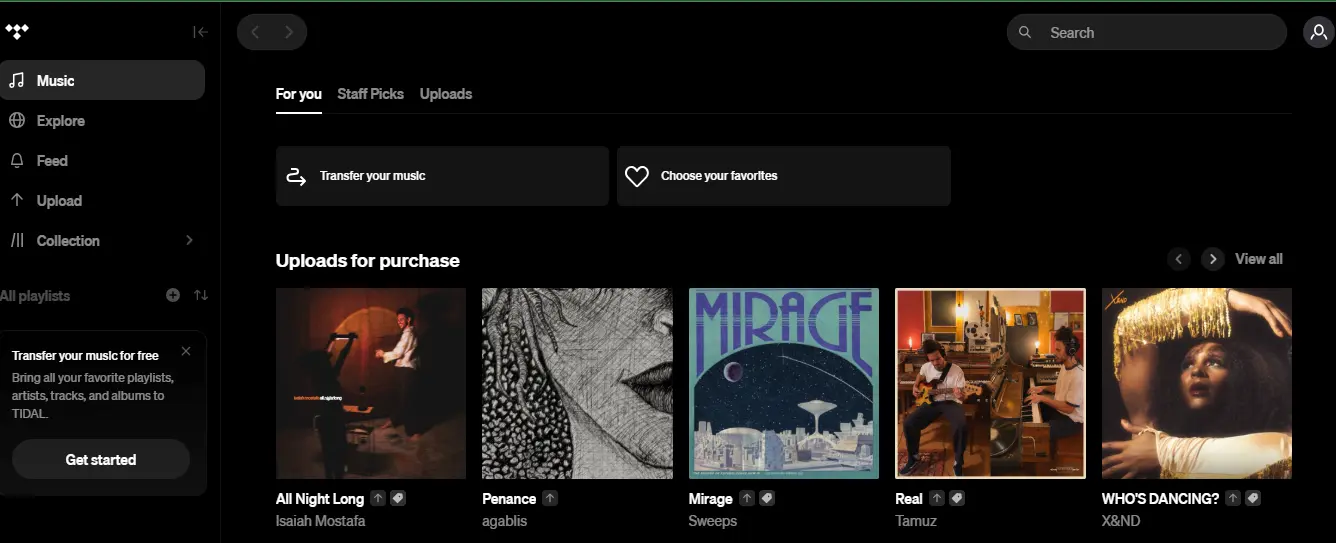
Task: Click the All playlists label
Action: 35,296
